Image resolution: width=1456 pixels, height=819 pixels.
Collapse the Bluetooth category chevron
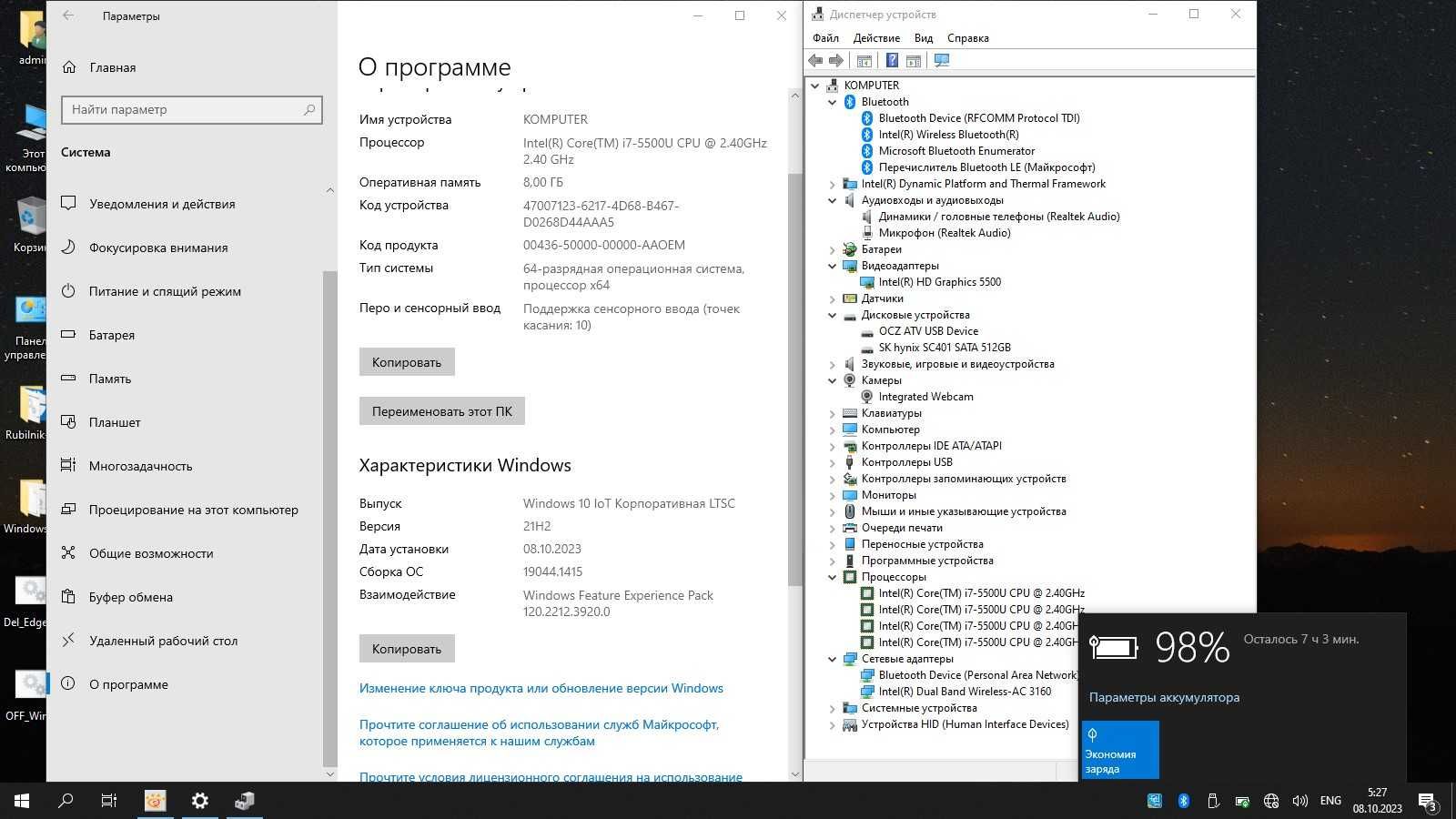pos(832,102)
